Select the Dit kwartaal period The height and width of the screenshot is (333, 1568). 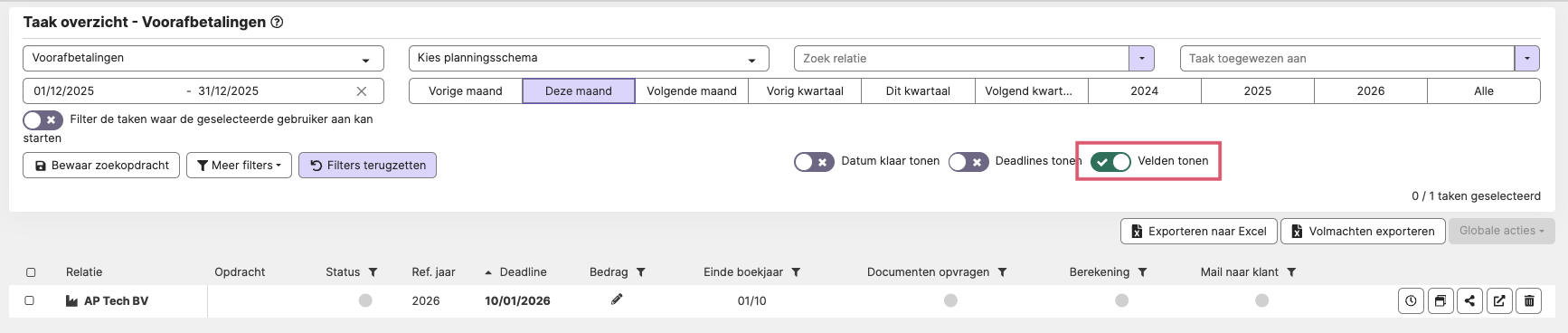tap(918, 91)
